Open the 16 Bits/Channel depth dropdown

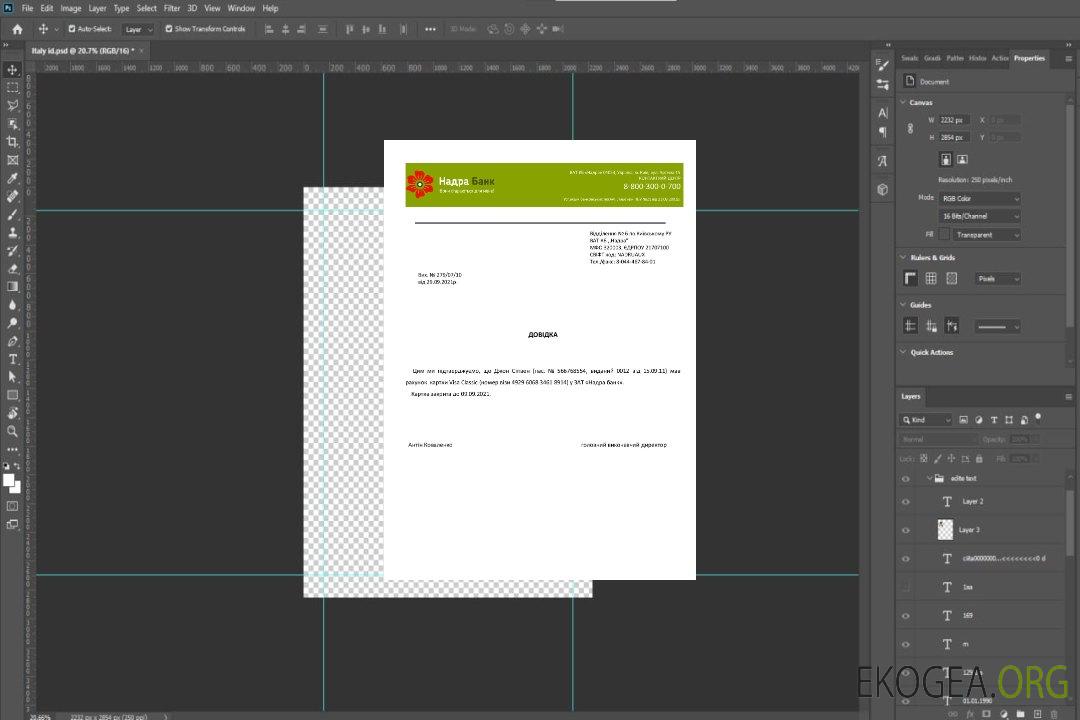click(980, 216)
